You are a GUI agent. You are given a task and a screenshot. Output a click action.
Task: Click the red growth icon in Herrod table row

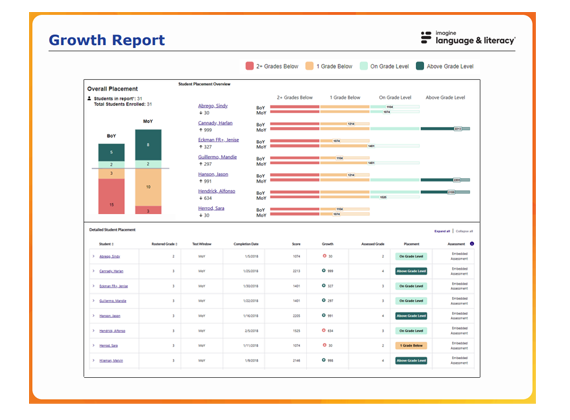[x=325, y=345]
